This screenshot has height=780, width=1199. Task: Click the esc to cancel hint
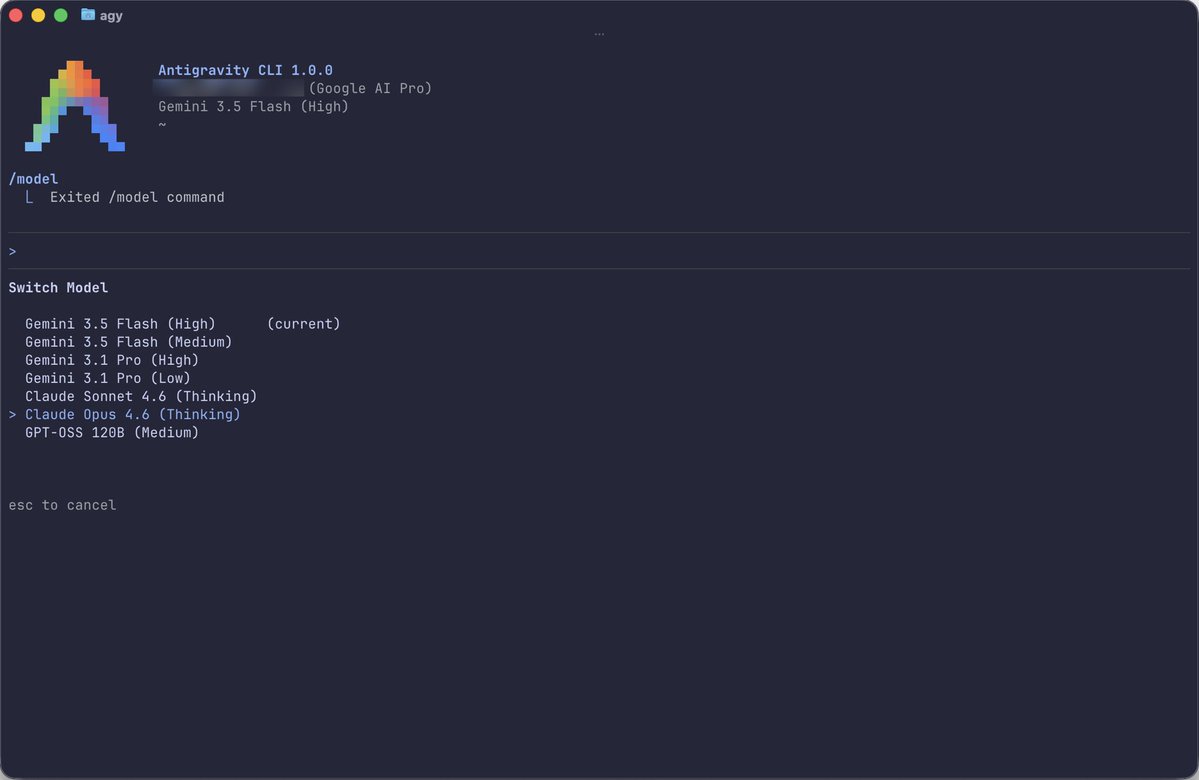point(63,505)
